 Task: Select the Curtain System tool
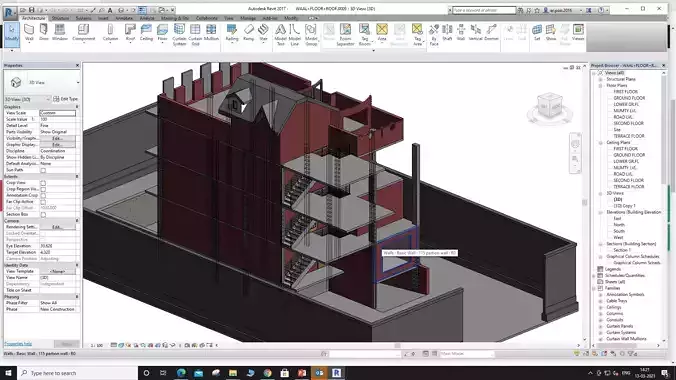(x=179, y=35)
